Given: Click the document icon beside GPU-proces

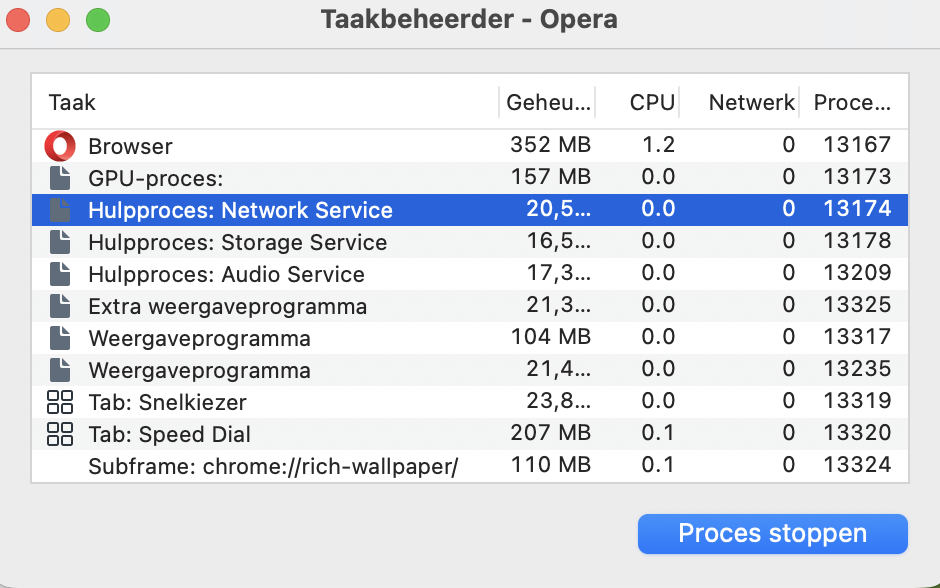Looking at the screenshot, I should point(59,177).
